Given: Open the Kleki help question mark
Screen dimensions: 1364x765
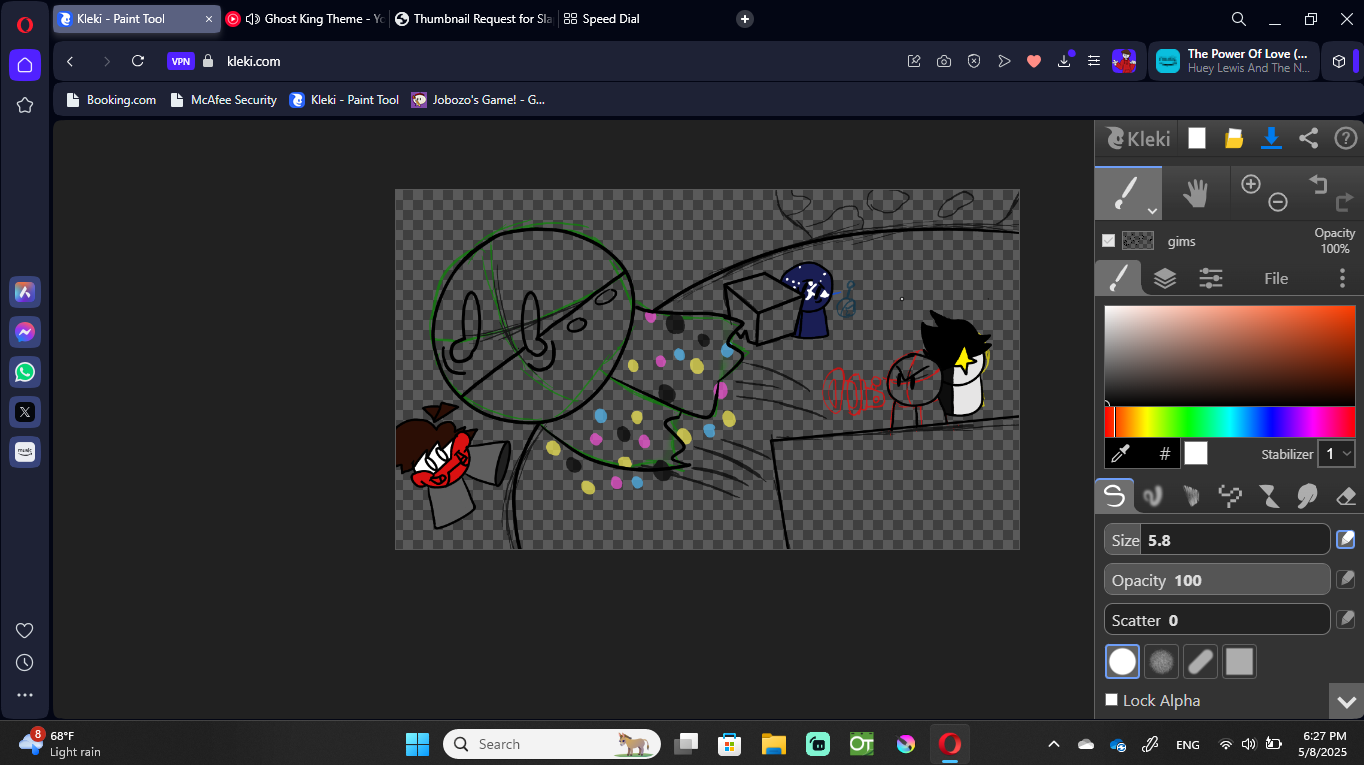Looking at the screenshot, I should coord(1345,138).
